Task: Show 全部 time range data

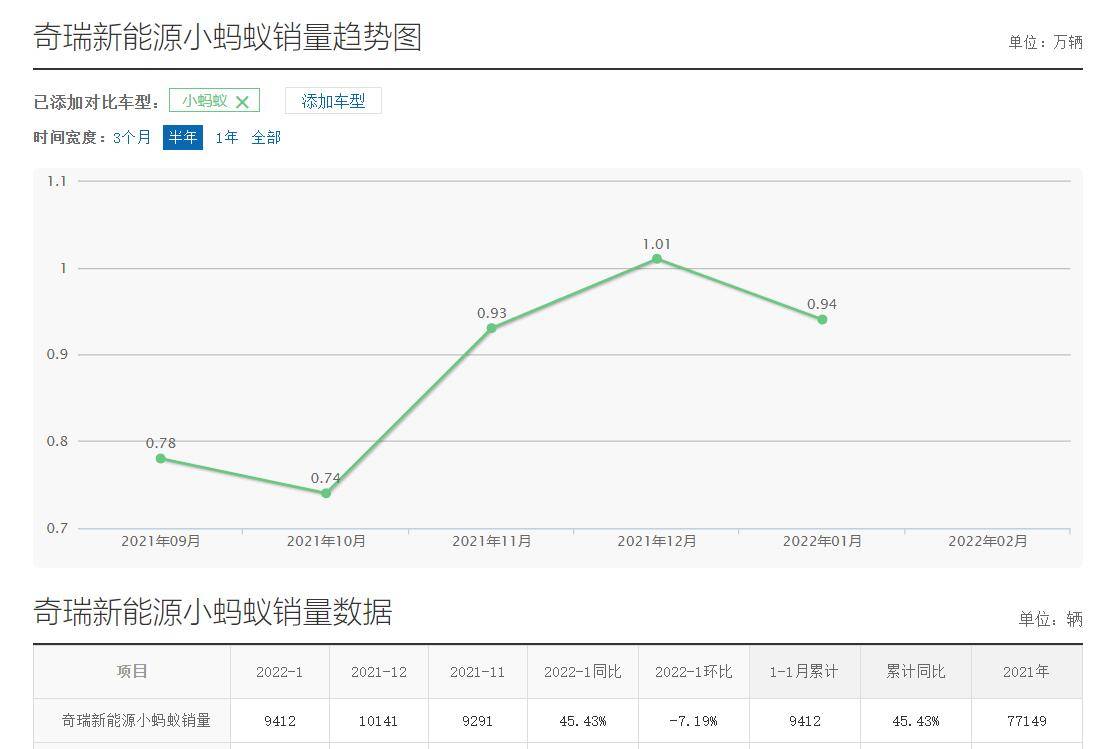Action: [266, 137]
